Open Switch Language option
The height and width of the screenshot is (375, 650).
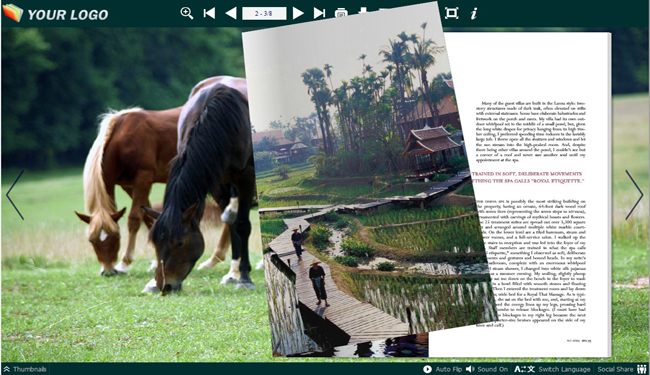(552, 369)
